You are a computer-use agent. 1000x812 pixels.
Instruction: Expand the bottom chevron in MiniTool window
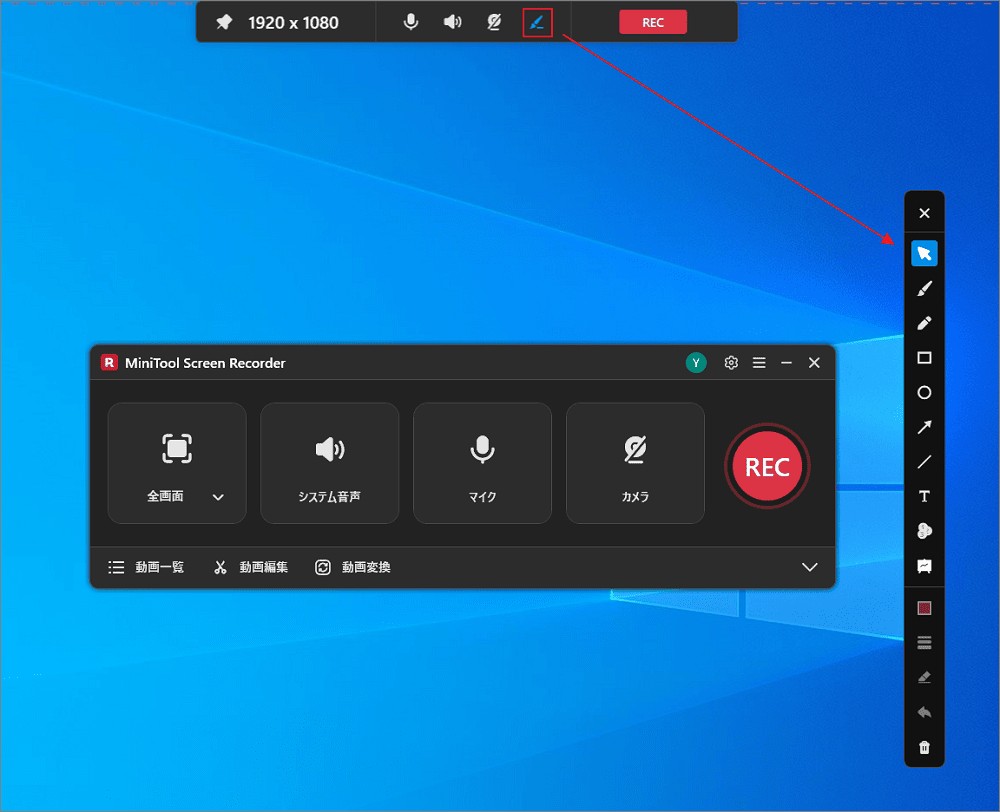click(809, 567)
